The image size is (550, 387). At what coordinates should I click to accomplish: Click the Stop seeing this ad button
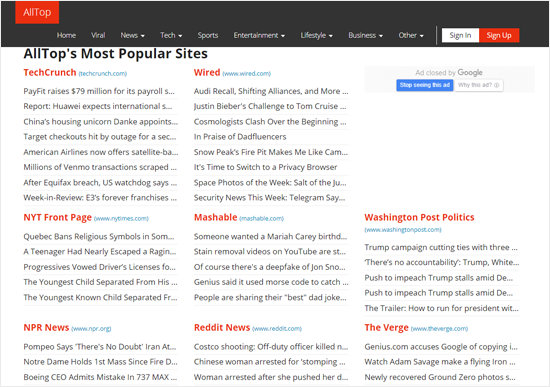point(425,85)
